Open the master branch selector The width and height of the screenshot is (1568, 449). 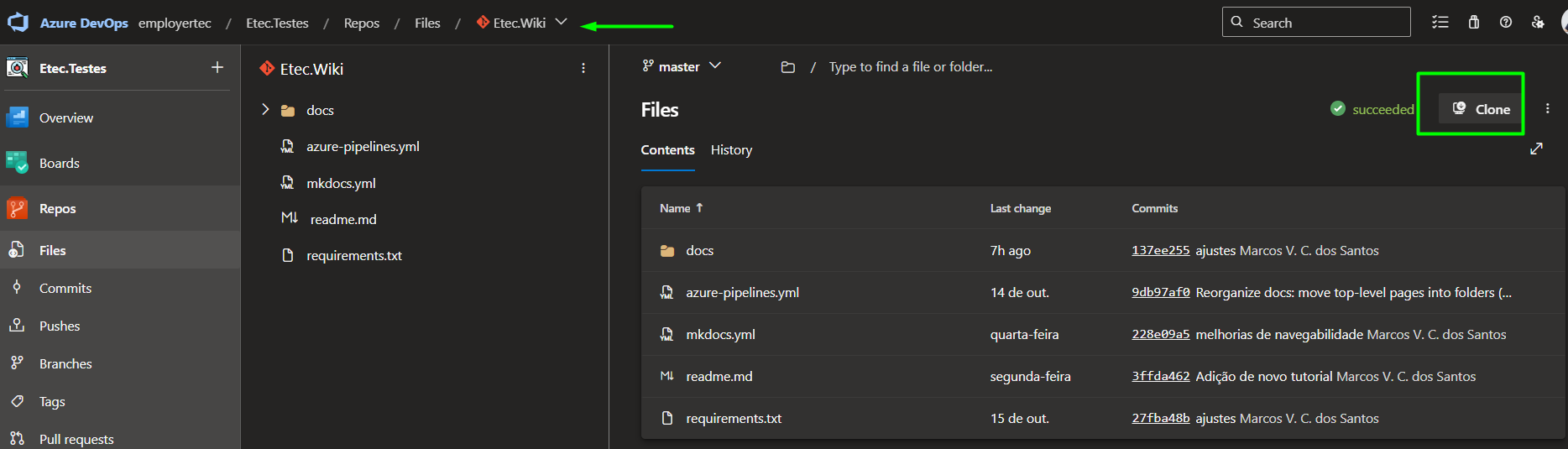pos(682,66)
